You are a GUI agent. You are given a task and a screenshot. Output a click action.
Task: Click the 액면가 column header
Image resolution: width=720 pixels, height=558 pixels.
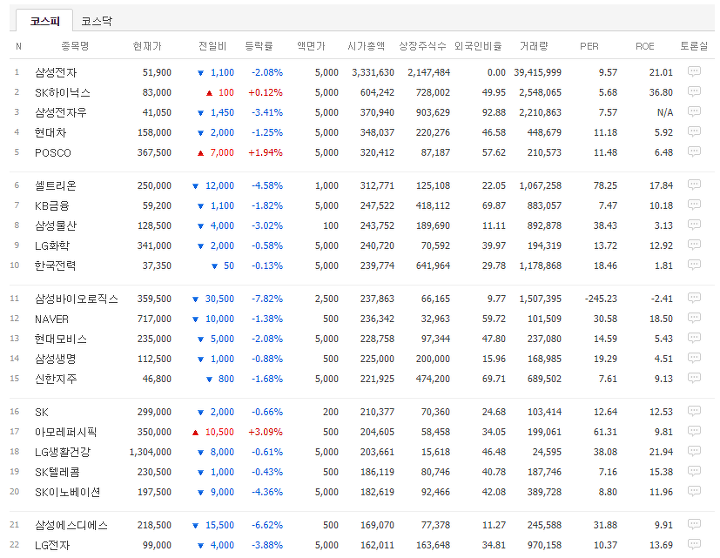(x=311, y=46)
